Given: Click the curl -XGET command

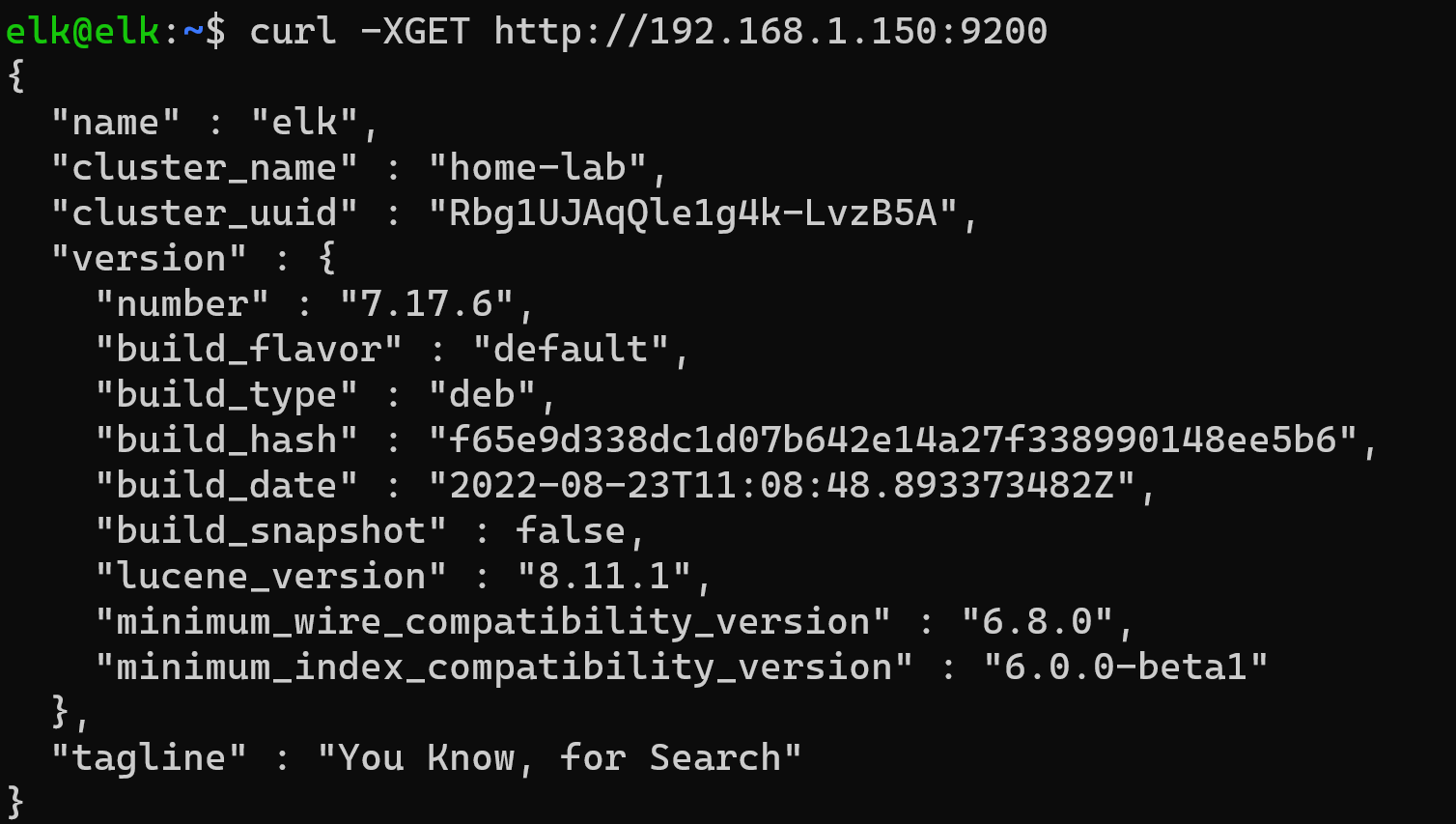Looking at the screenshot, I should (x=359, y=31).
